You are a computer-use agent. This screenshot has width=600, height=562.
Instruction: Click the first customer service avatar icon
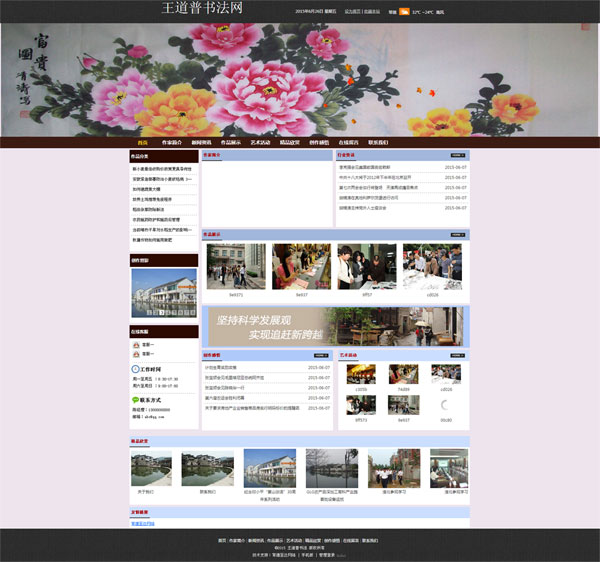pos(135,345)
